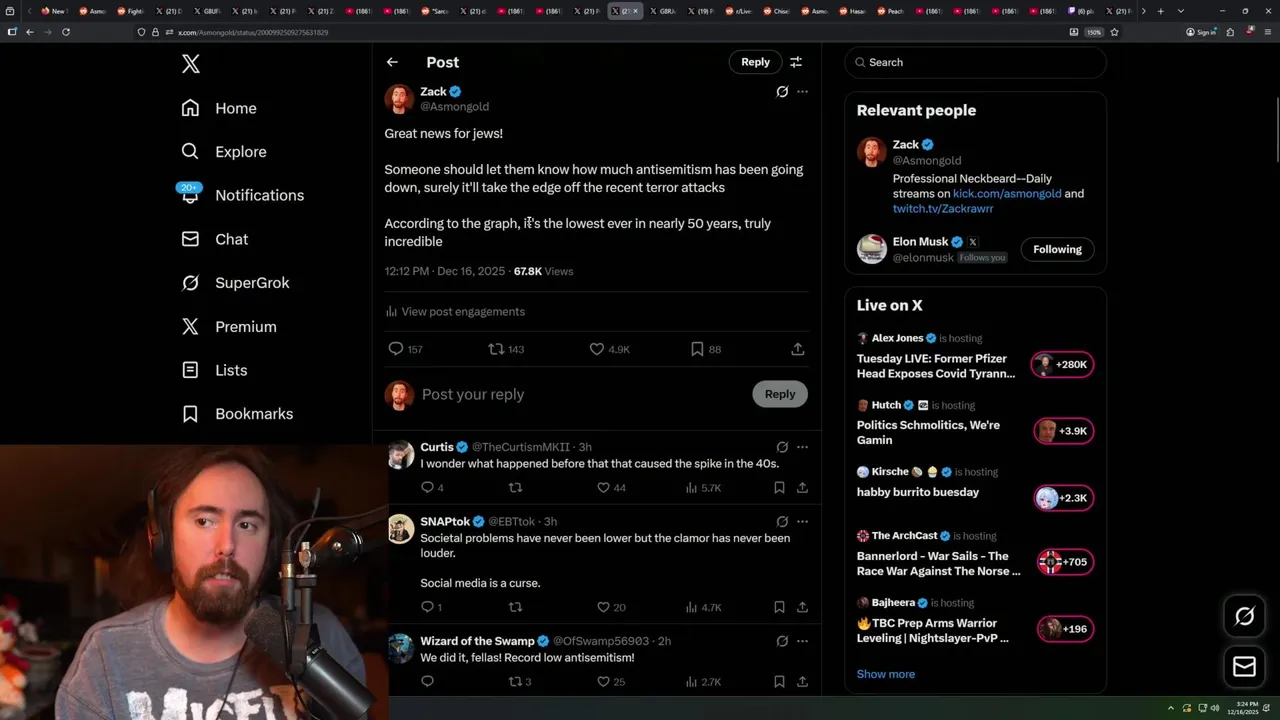
Task: Repost SNAPtok's reply
Action: click(x=516, y=607)
